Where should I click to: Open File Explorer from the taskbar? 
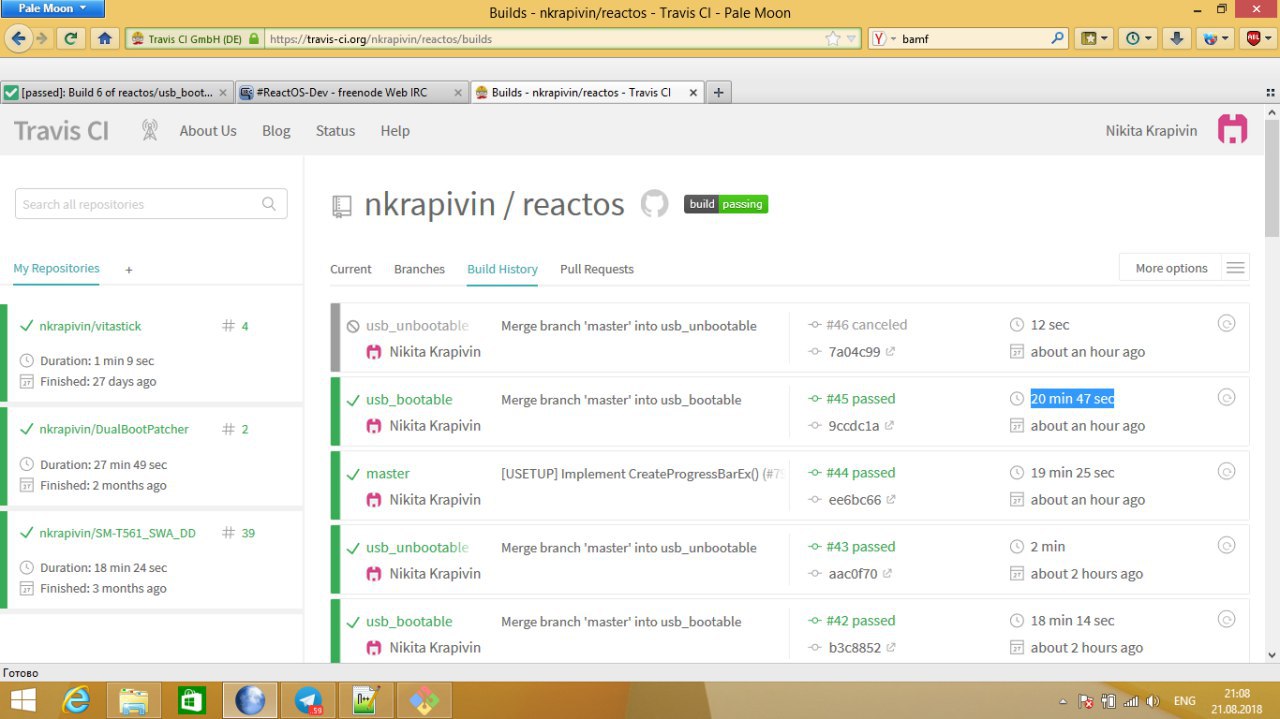coord(133,700)
